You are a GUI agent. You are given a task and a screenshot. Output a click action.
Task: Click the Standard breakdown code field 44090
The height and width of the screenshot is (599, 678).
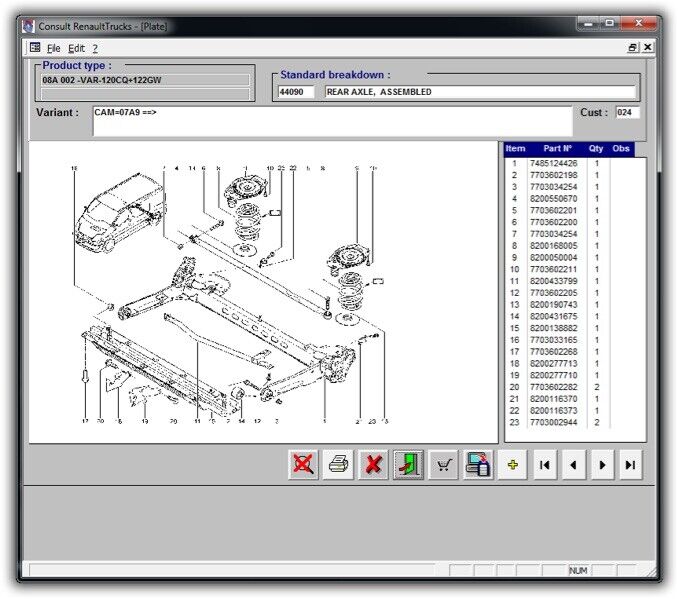tap(295, 92)
